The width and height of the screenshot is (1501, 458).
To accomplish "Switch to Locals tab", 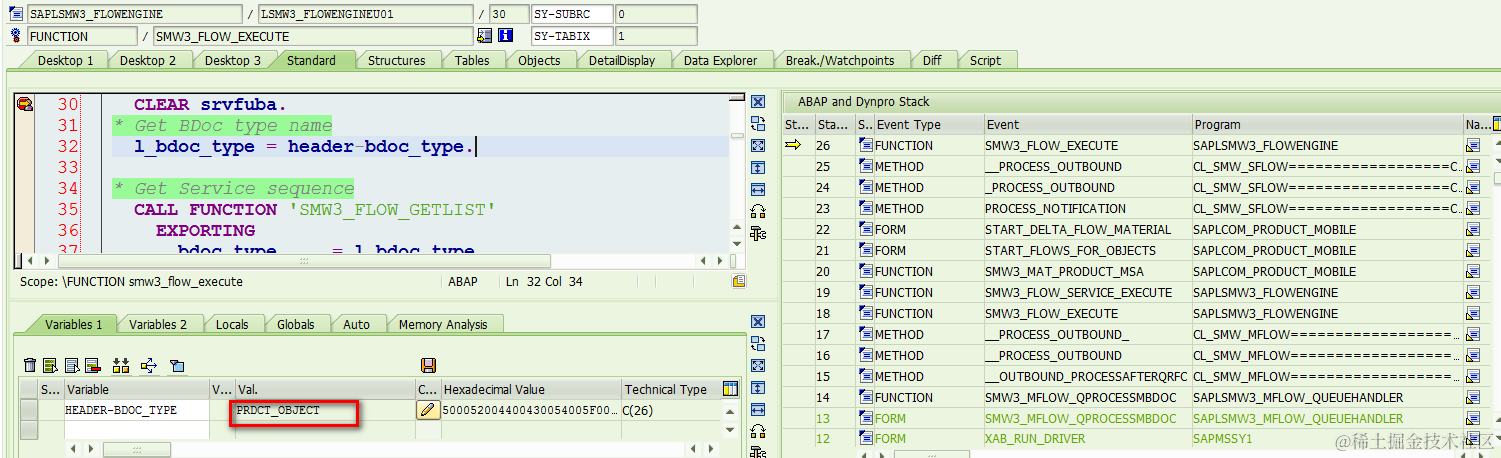I will tap(232, 324).
